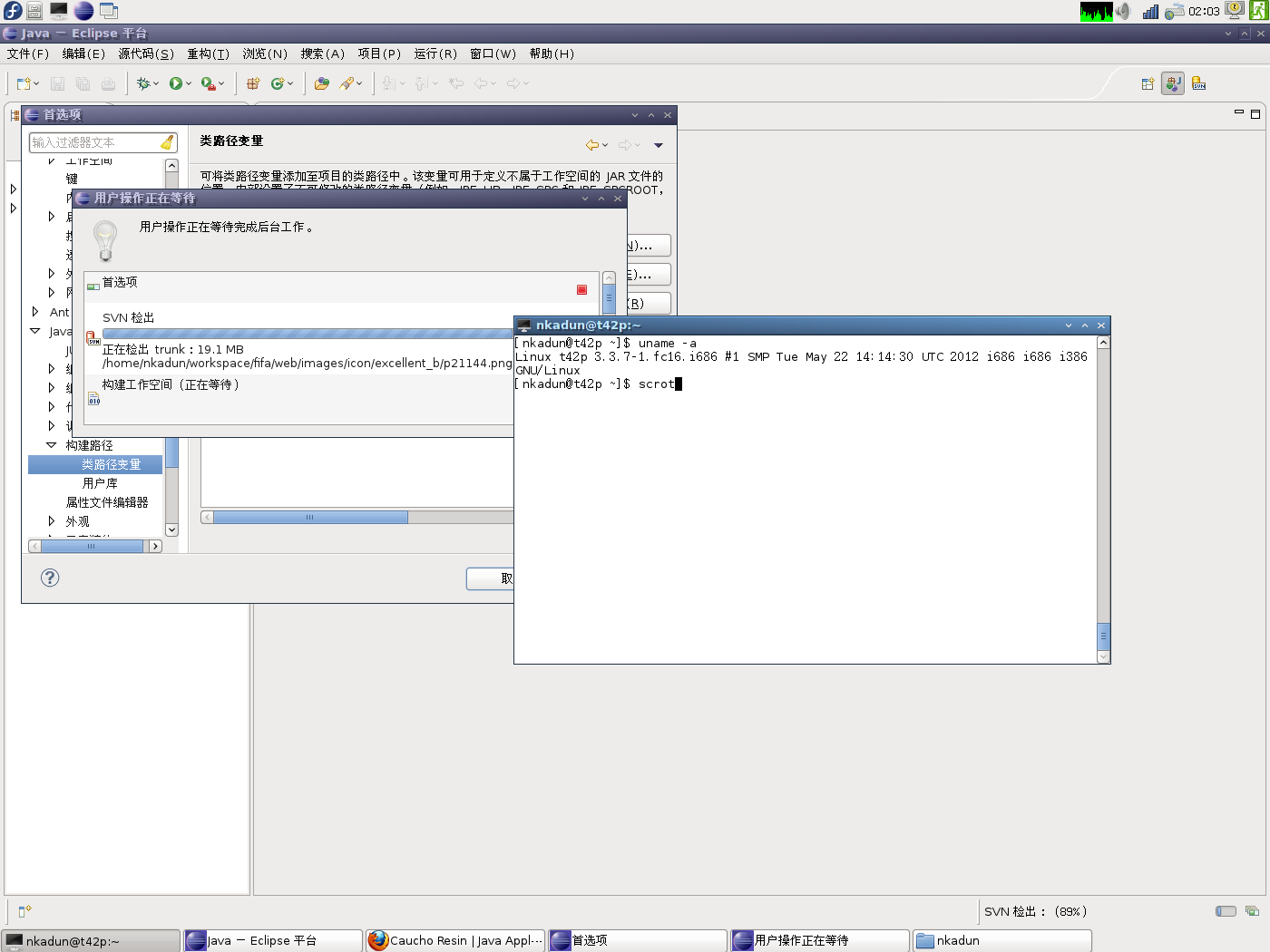This screenshot has height=952, width=1270.
Task: Expand the 外观 tree node
Action: point(52,521)
